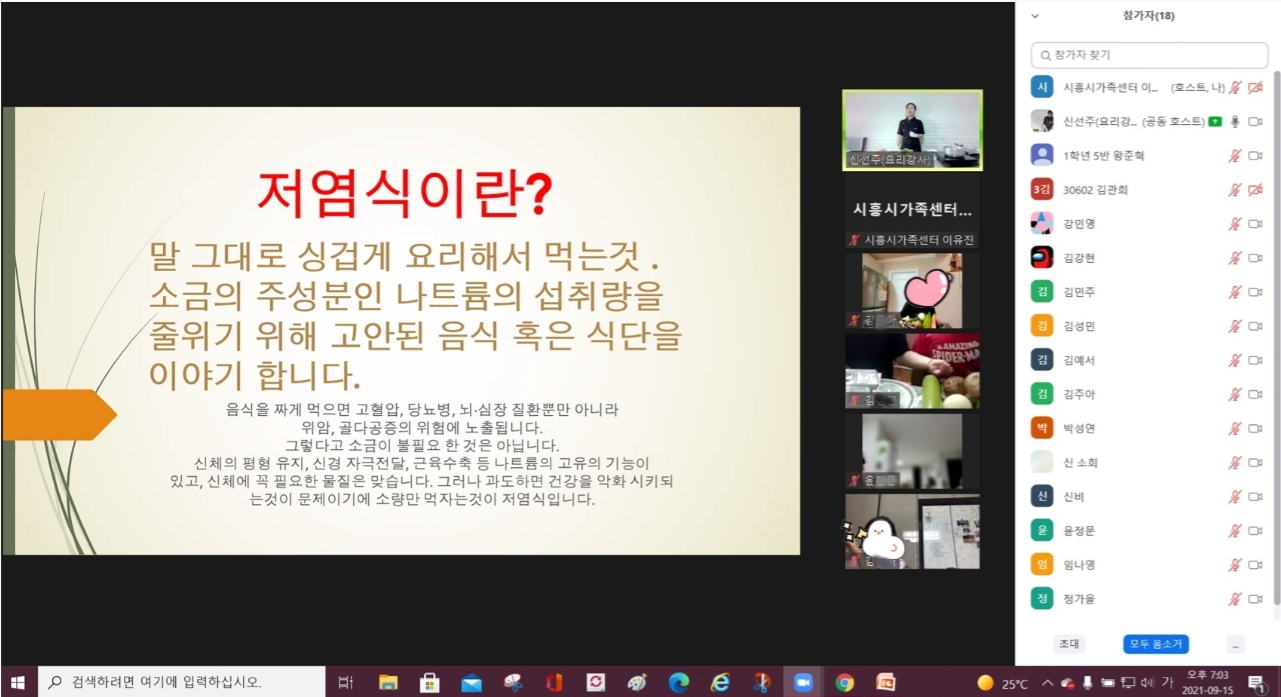Click camera icon in 김주아 row
The height and width of the screenshot is (697, 1281).
(1255, 394)
